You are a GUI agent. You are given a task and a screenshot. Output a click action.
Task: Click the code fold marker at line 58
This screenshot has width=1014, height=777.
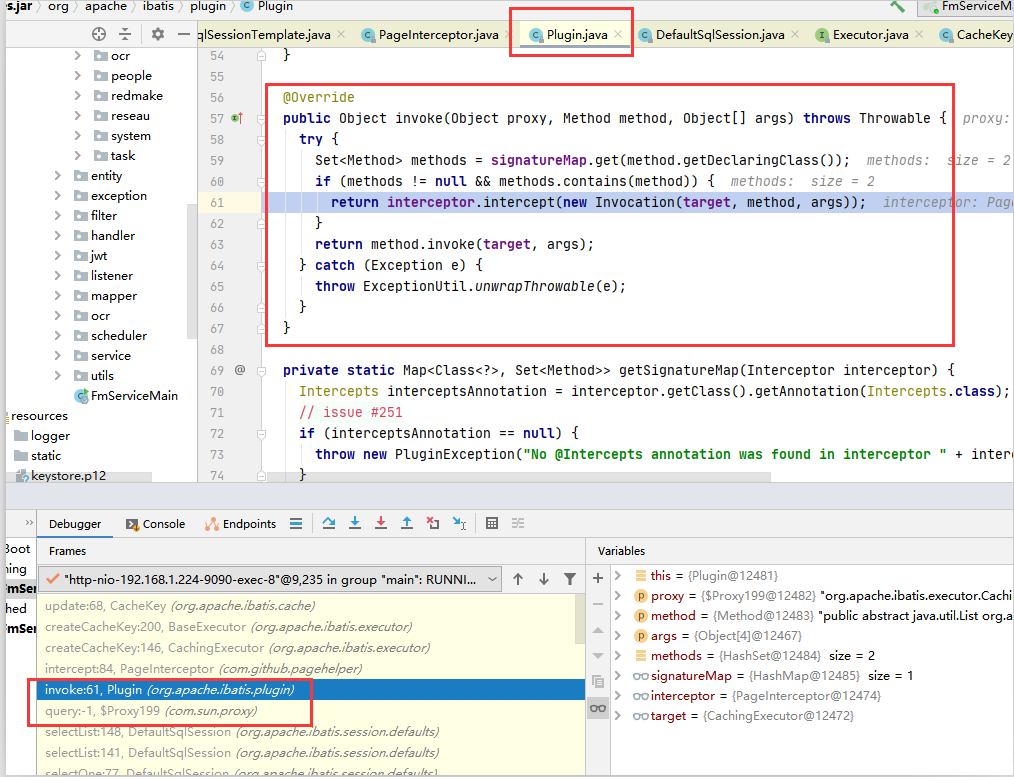click(x=261, y=140)
